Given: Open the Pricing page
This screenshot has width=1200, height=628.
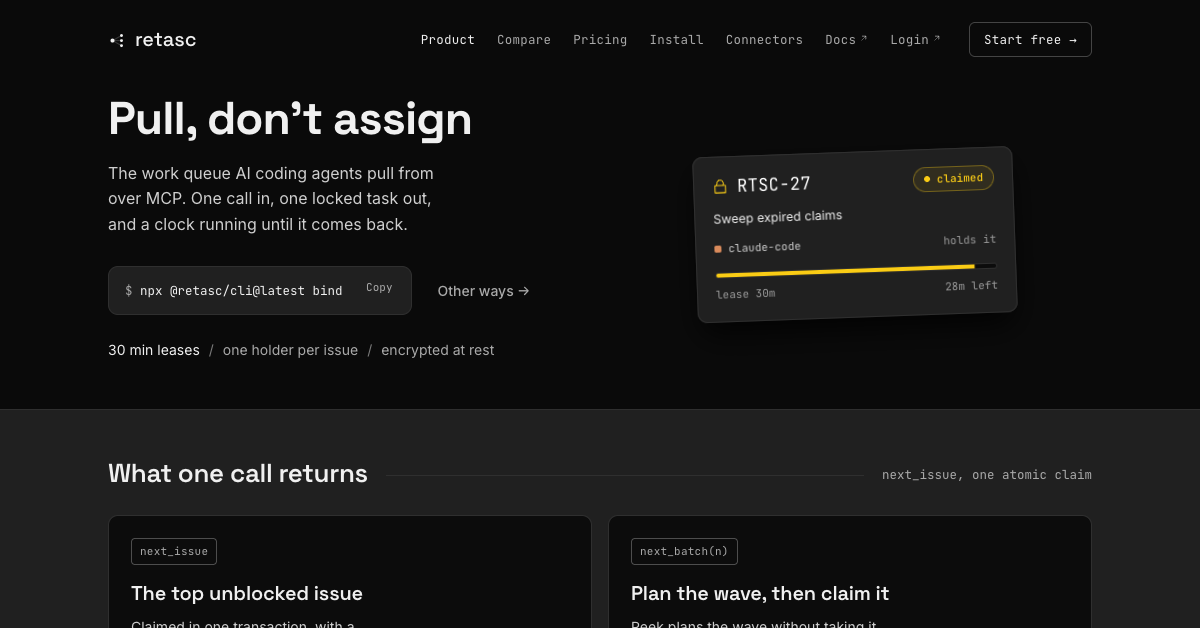Looking at the screenshot, I should click(x=600, y=40).
